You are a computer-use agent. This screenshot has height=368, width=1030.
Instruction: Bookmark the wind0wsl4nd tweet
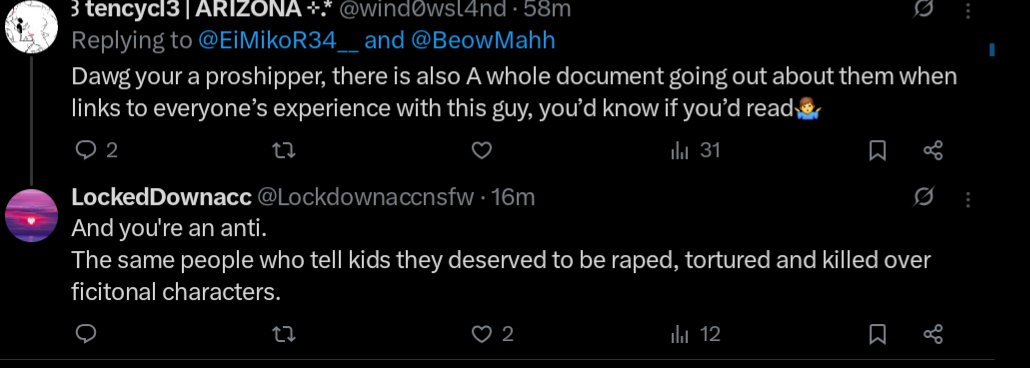pos(878,151)
